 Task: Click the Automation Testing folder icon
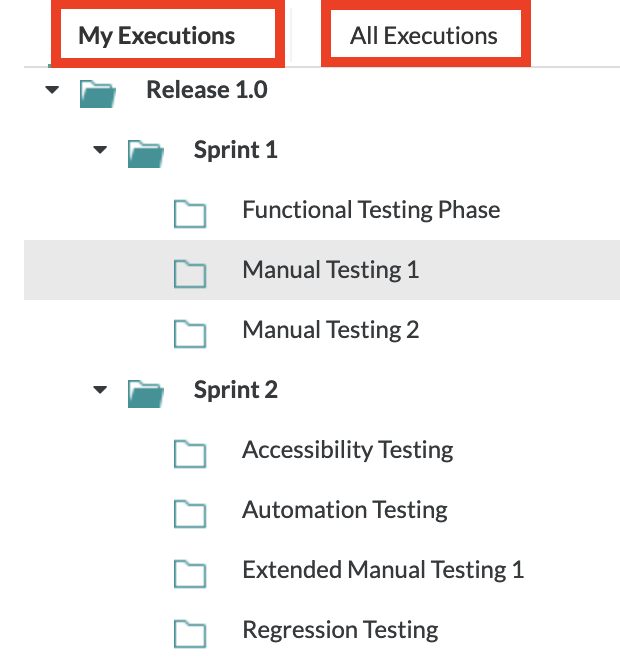click(x=190, y=512)
